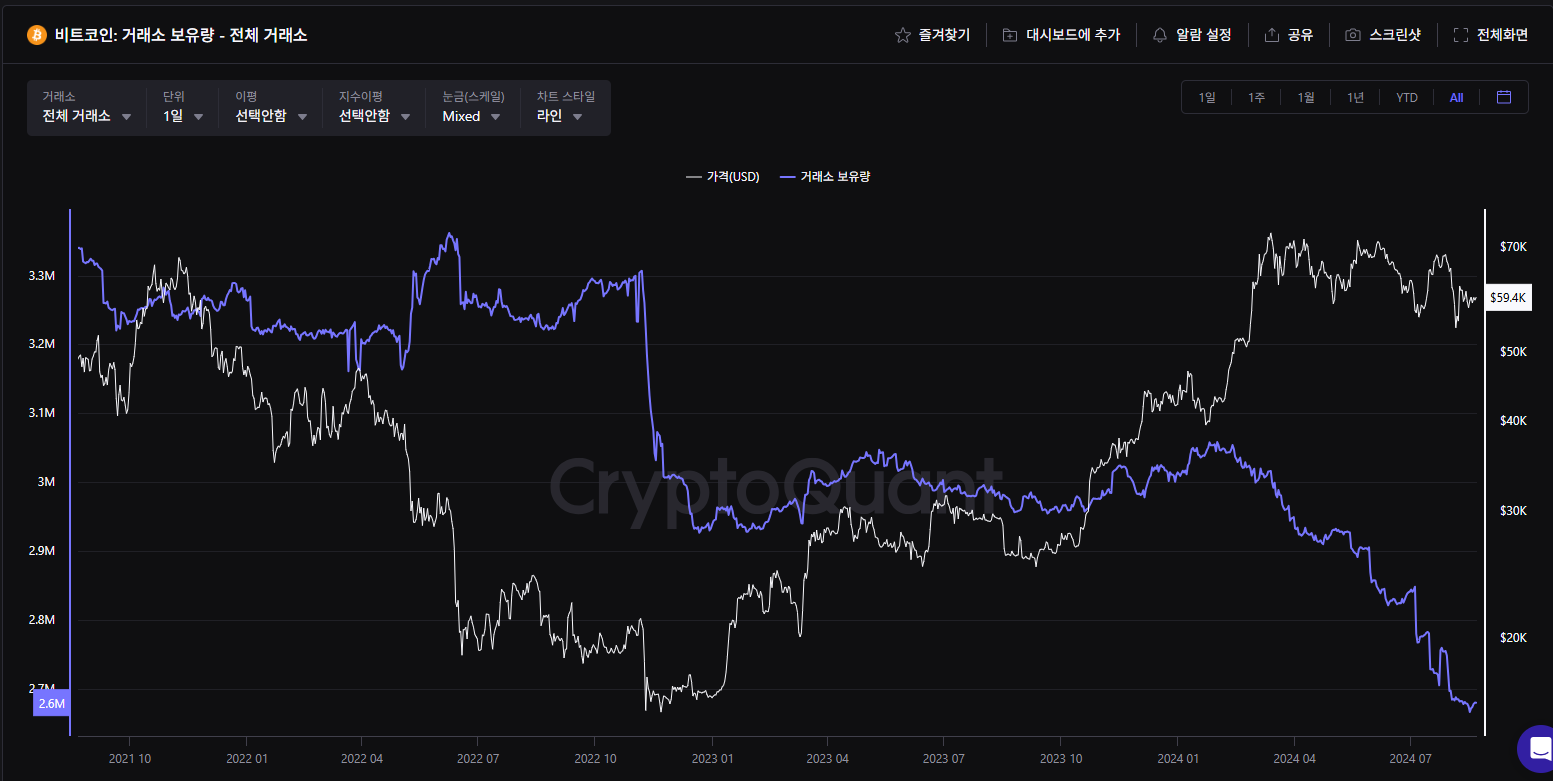Click the 2023 10 date axis label
This screenshot has width=1553, height=781.
1061,759
